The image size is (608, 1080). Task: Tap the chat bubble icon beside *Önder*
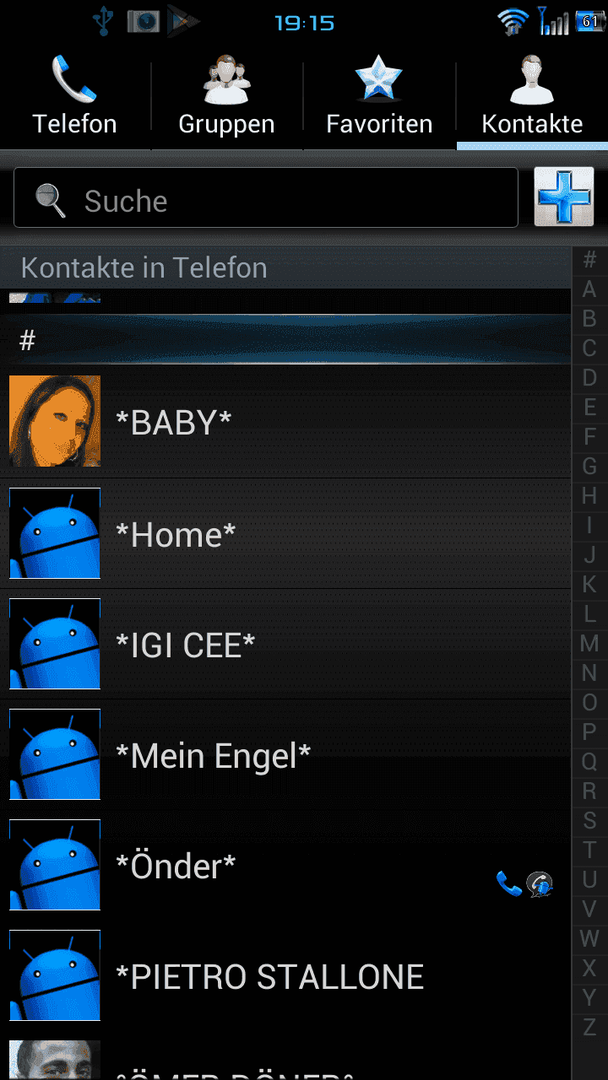541,884
